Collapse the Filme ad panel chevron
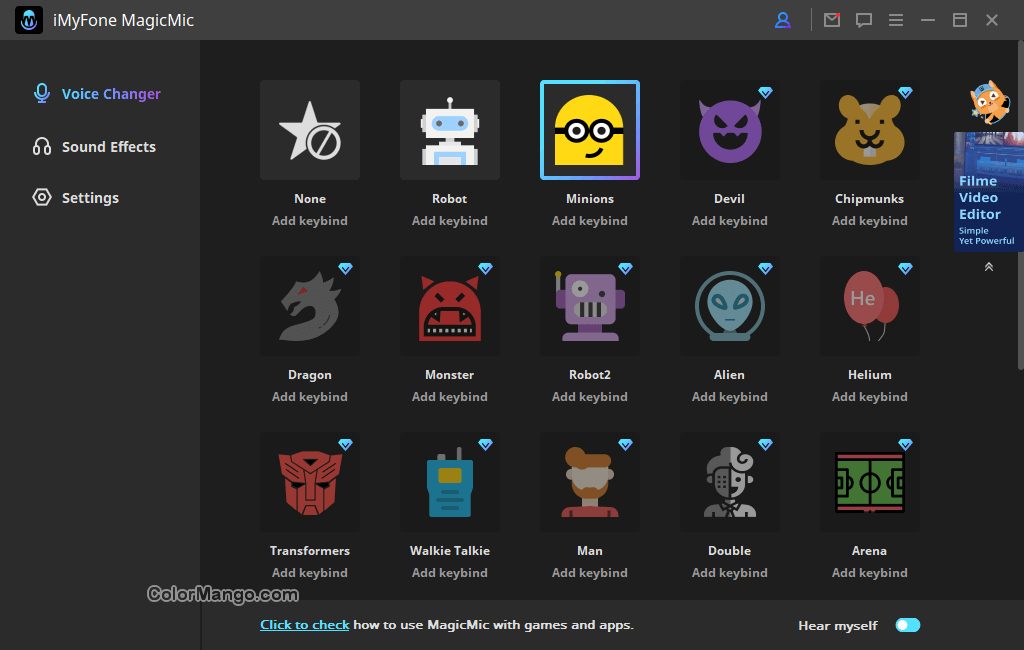1024x650 pixels. (988, 267)
